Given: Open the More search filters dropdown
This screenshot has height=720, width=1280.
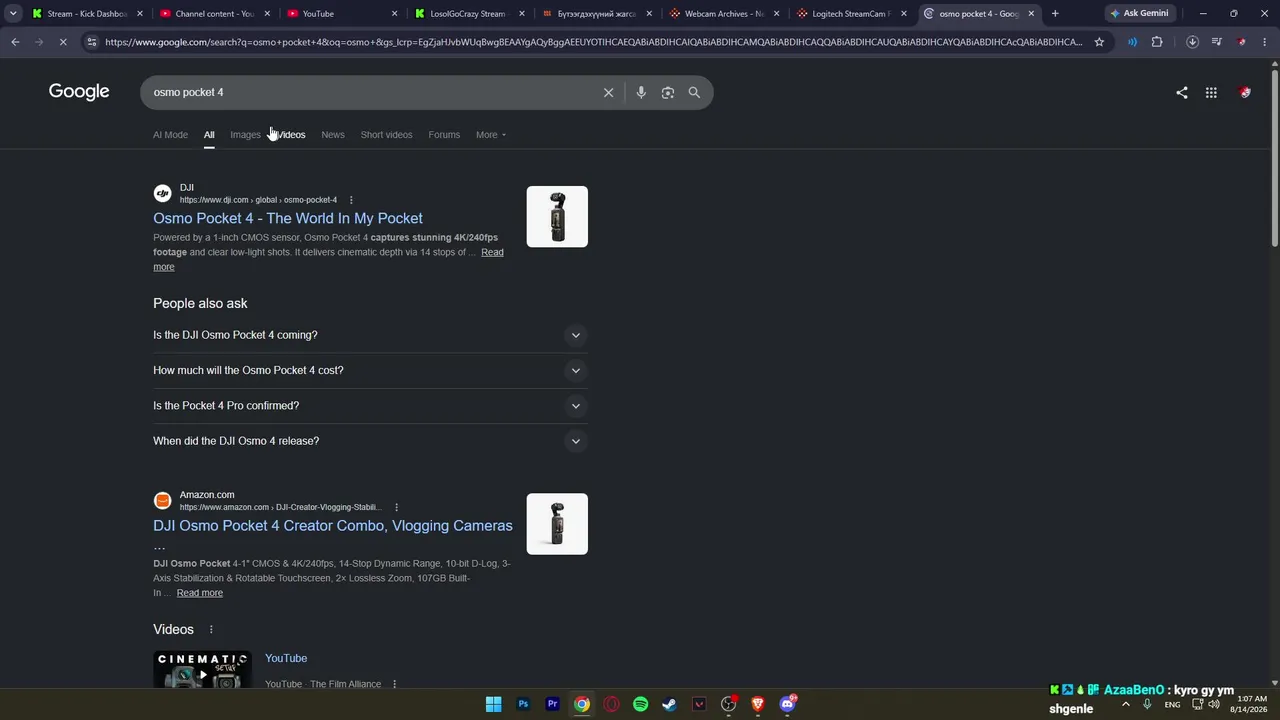Looking at the screenshot, I should [491, 135].
